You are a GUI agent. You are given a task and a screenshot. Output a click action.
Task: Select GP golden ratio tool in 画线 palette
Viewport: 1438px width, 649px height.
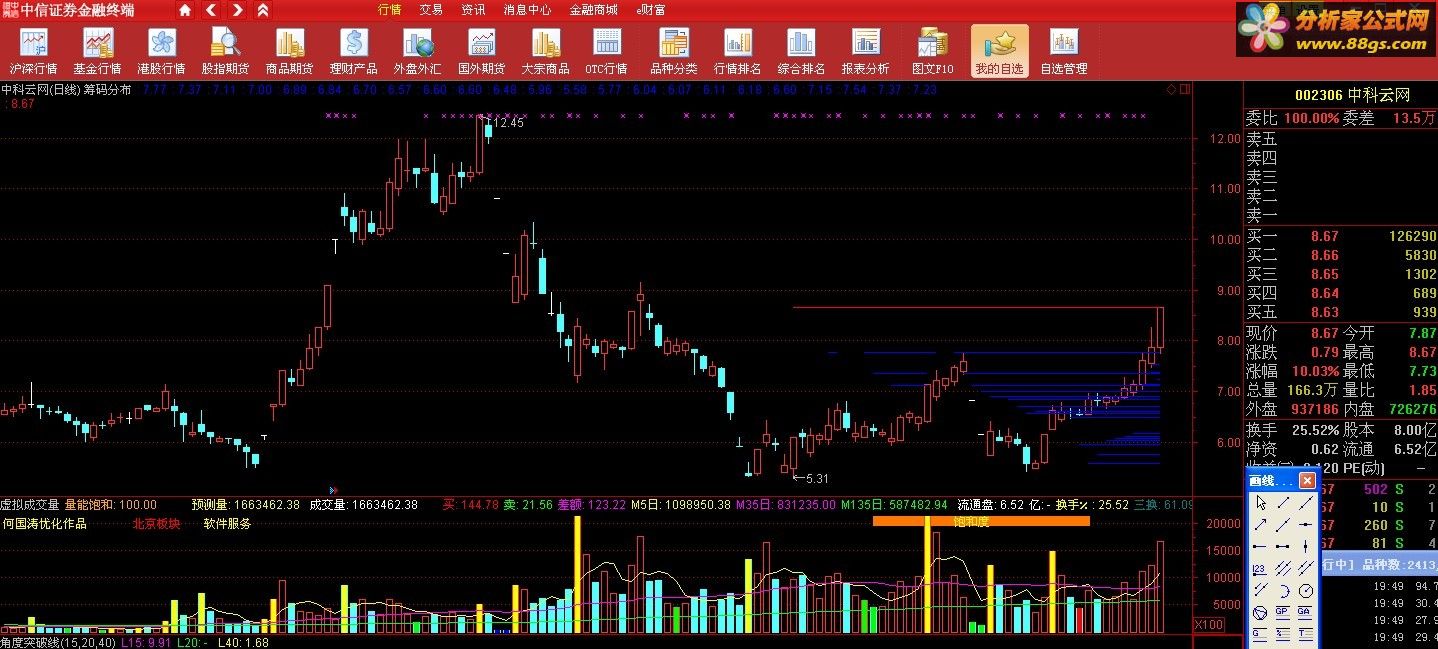(1283, 613)
